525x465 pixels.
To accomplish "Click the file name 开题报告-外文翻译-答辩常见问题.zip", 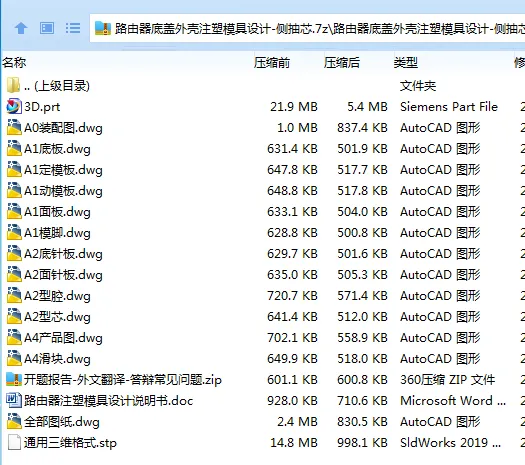I will [123, 380].
